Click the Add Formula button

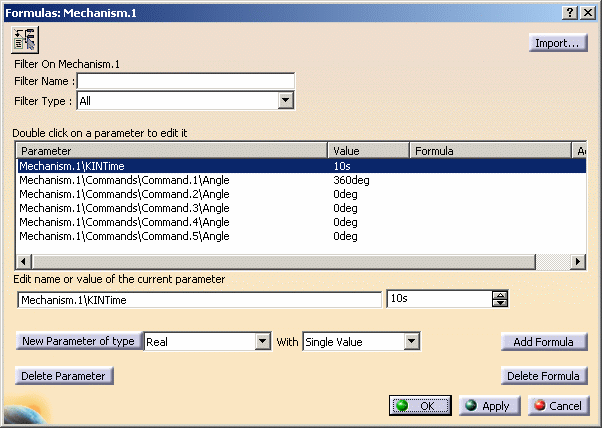pyautogui.click(x=544, y=342)
